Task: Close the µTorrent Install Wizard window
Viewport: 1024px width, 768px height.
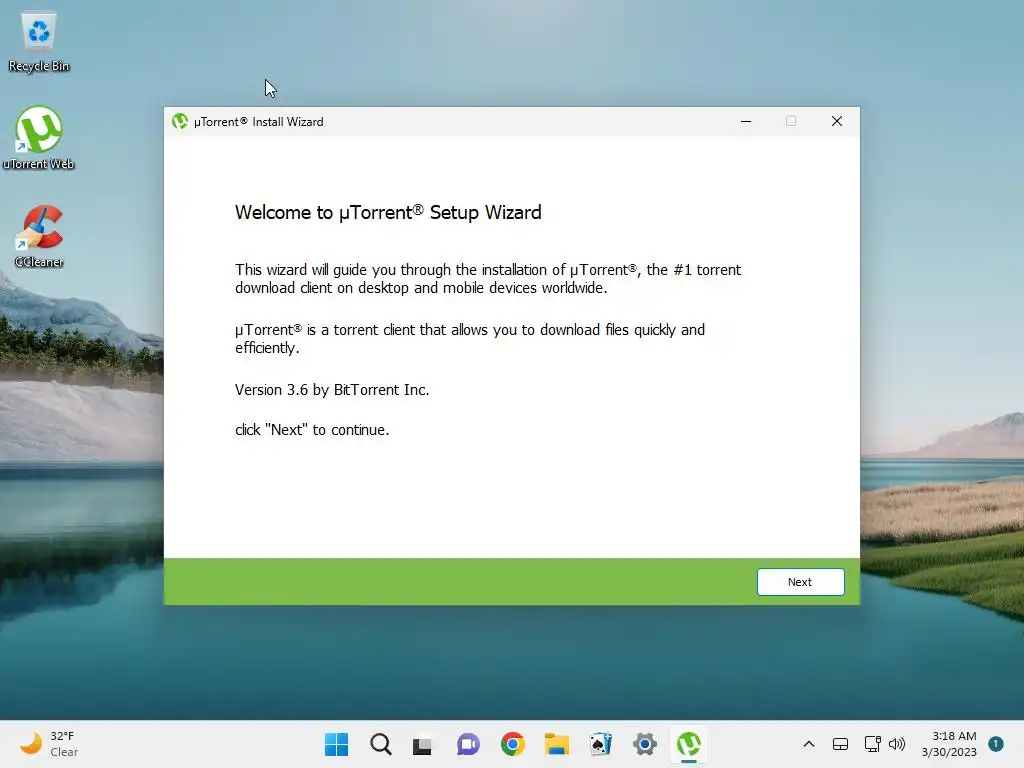Action: click(837, 121)
